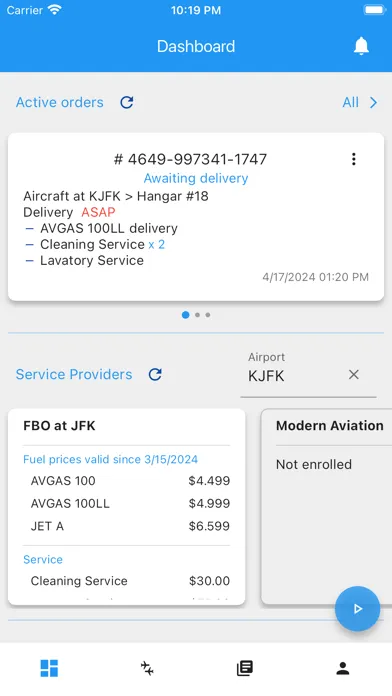Expand active orders with chevron arrow
The image size is (392, 696).
(373, 103)
